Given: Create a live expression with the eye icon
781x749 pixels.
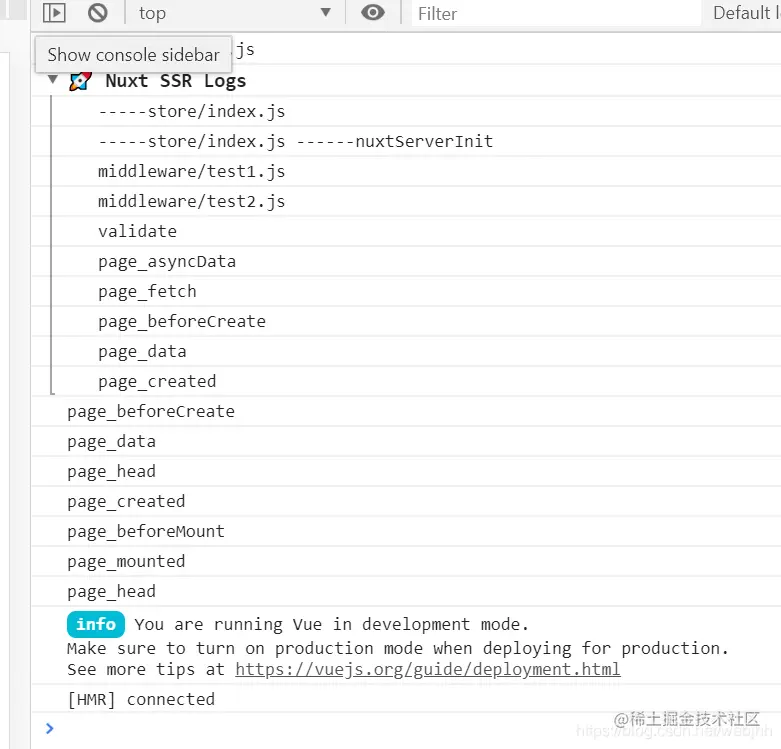Looking at the screenshot, I should coord(373,12).
